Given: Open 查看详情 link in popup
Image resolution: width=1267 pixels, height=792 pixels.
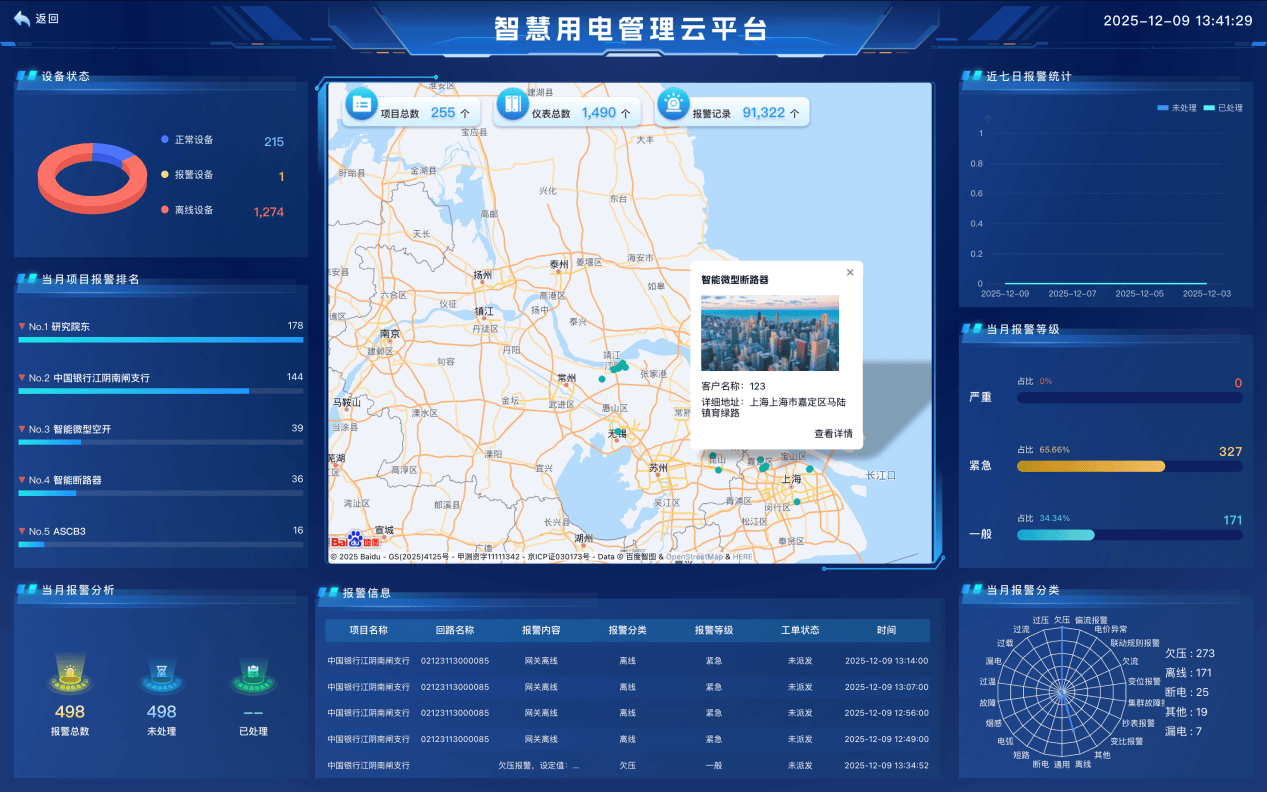Looking at the screenshot, I should coord(833,434).
